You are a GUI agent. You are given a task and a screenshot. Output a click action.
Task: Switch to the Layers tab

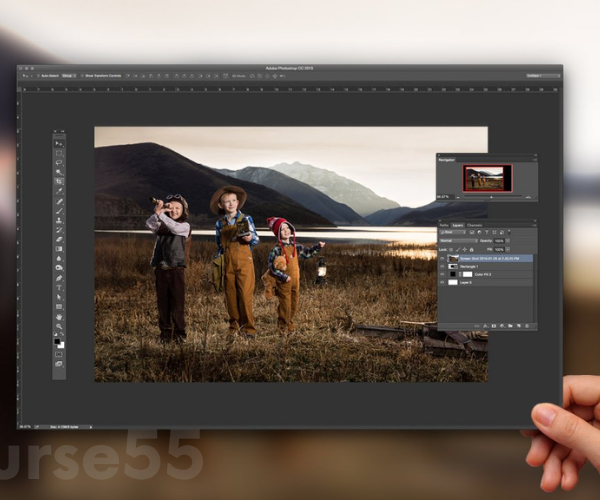[x=457, y=225]
